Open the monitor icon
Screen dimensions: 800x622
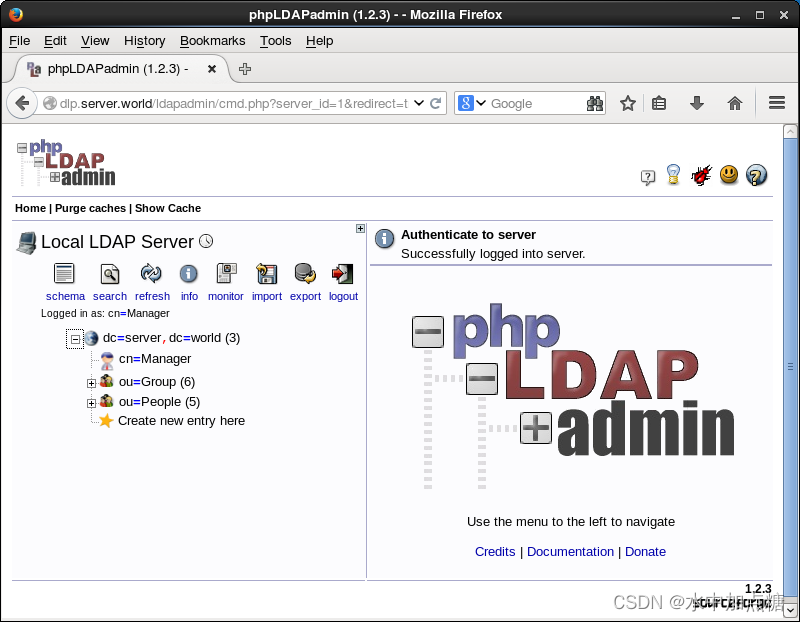(227, 273)
